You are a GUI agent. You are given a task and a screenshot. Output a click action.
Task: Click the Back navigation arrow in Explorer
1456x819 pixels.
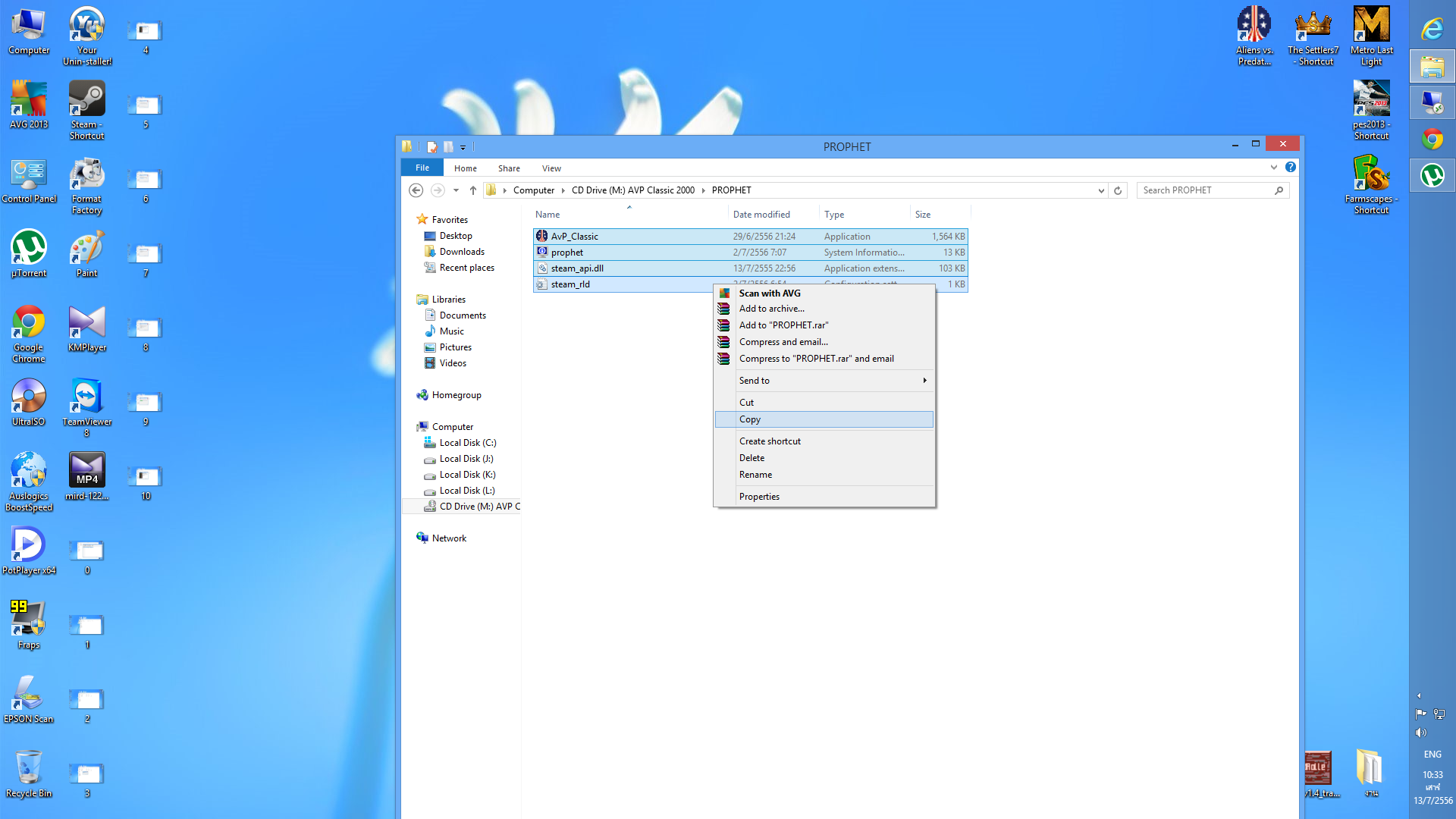point(416,190)
